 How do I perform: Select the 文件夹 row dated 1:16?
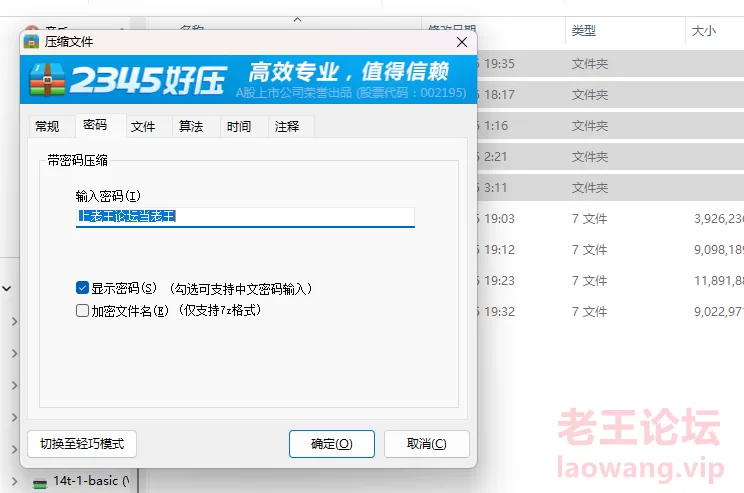(610, 126)
